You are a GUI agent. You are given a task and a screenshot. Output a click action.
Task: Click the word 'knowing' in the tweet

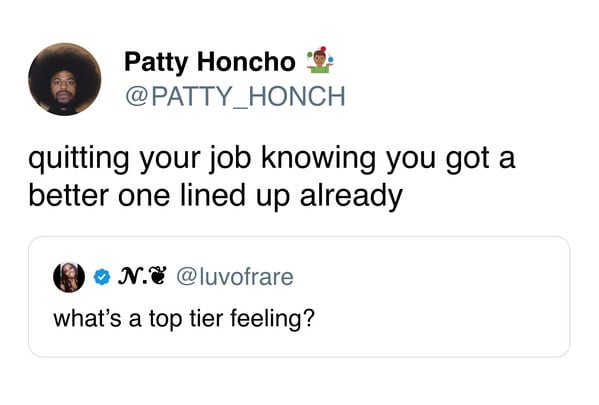pos(318,160)
